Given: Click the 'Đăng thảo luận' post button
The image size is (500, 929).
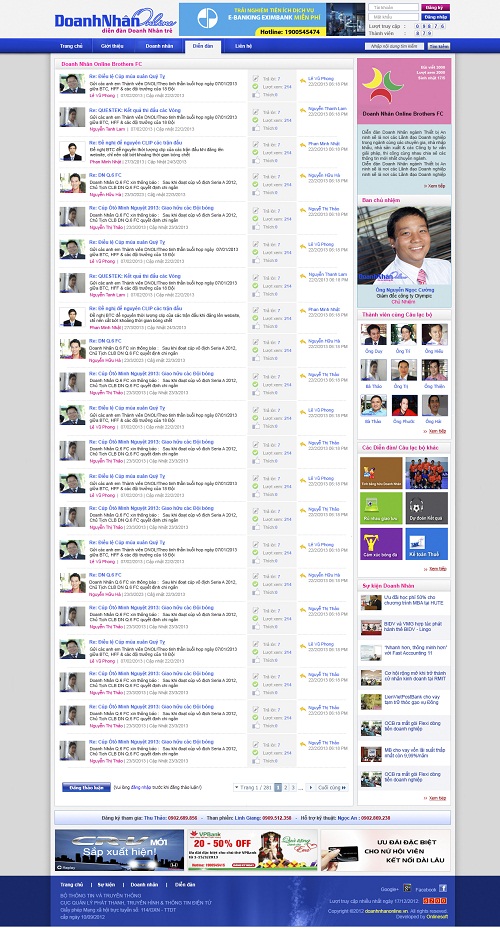Looking at the screenshot, I should click(x=86, y=787).
